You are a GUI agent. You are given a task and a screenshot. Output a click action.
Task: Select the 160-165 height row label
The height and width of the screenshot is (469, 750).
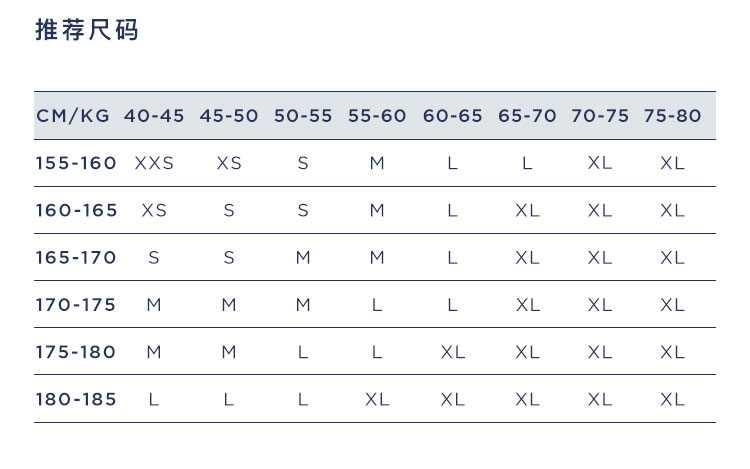click(76, 210)
